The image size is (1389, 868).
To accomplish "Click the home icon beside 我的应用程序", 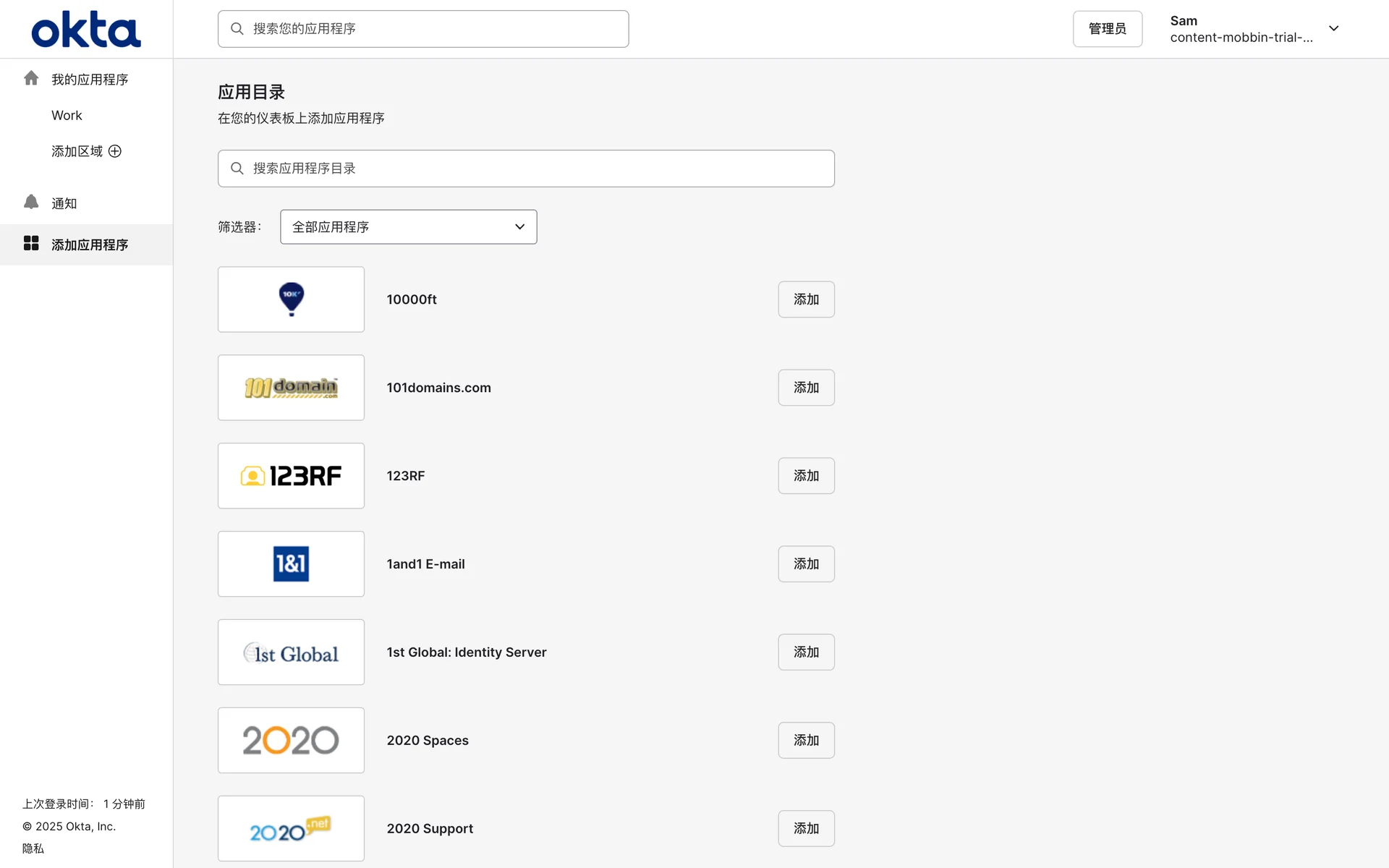I will tap(31, 78).
